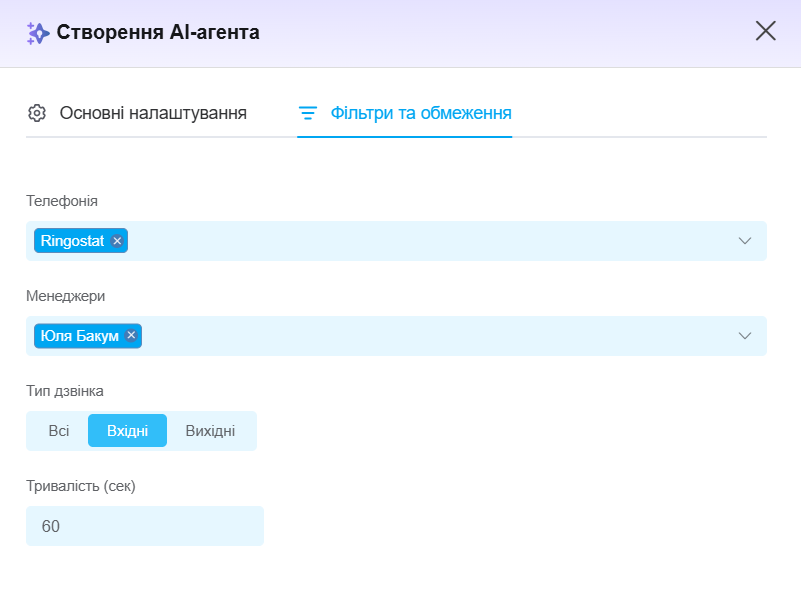Click the Ringostat chip label

tap(72, 241)
